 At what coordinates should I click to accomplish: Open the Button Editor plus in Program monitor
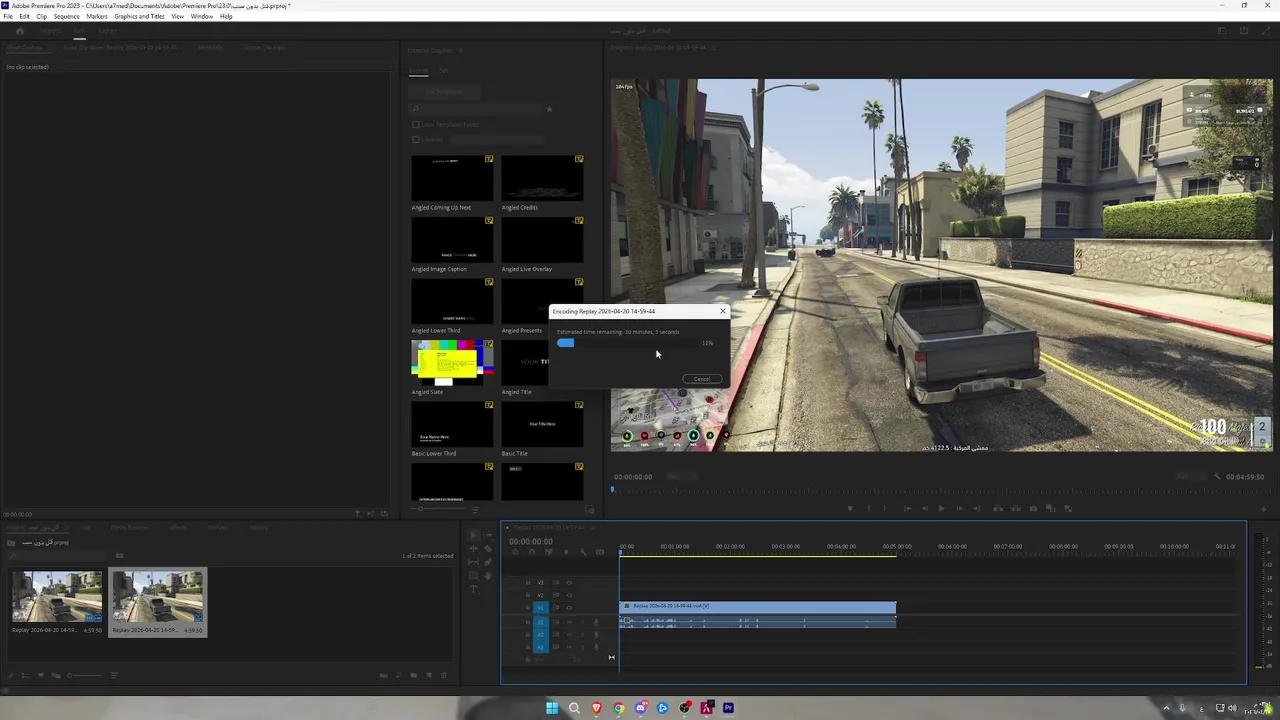(x=1263, y=509)
